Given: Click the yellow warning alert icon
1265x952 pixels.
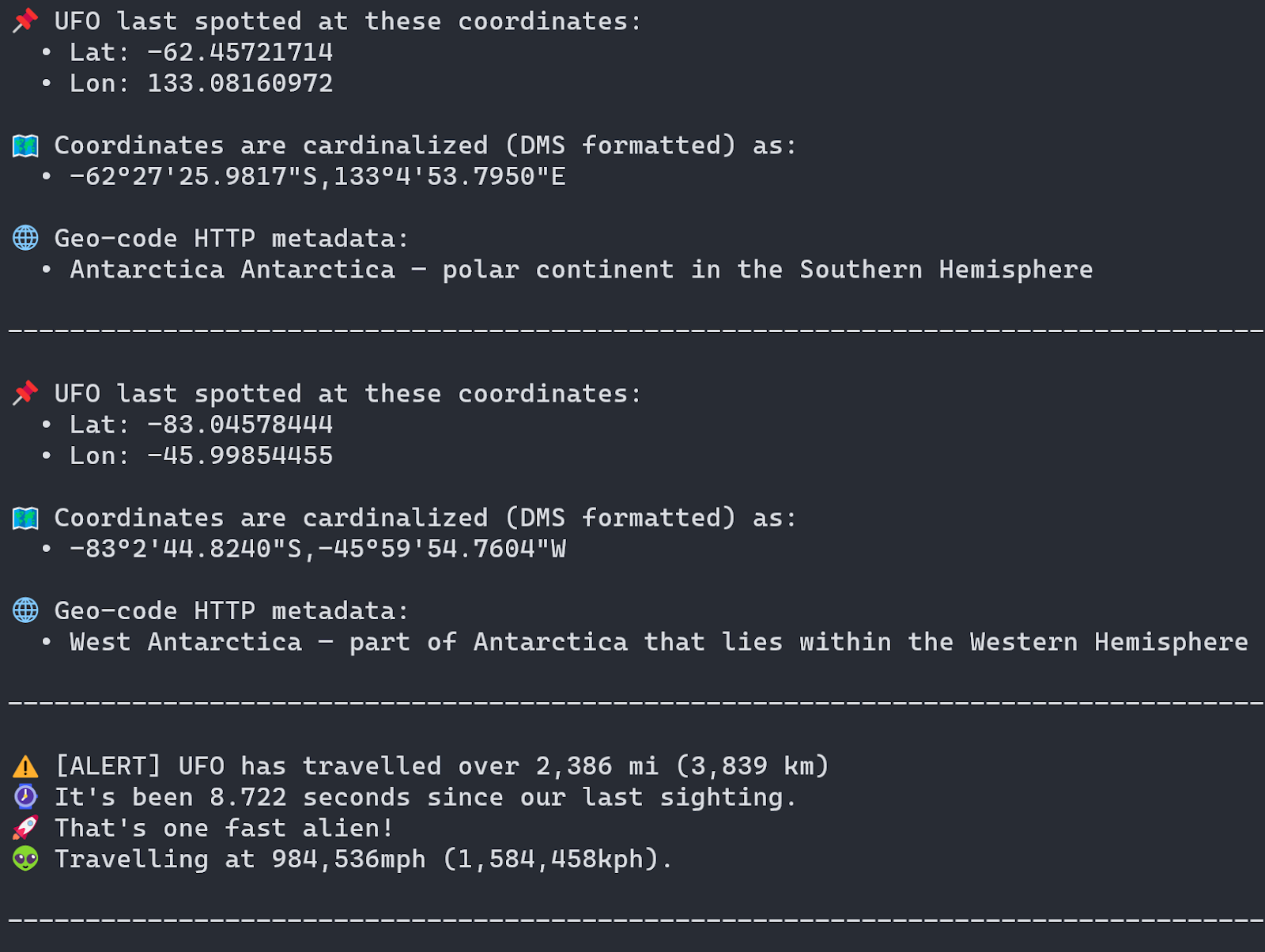Looking at the screenshot, I should 25,766.
